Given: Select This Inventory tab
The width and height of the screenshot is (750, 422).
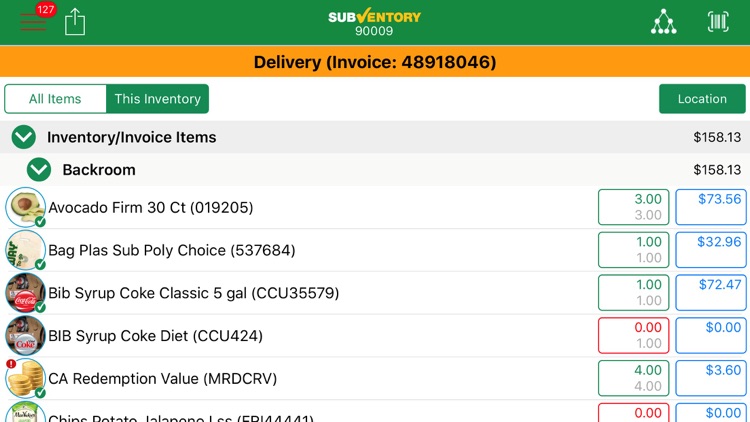Looking at the screenshot, I should coord(157,99).
